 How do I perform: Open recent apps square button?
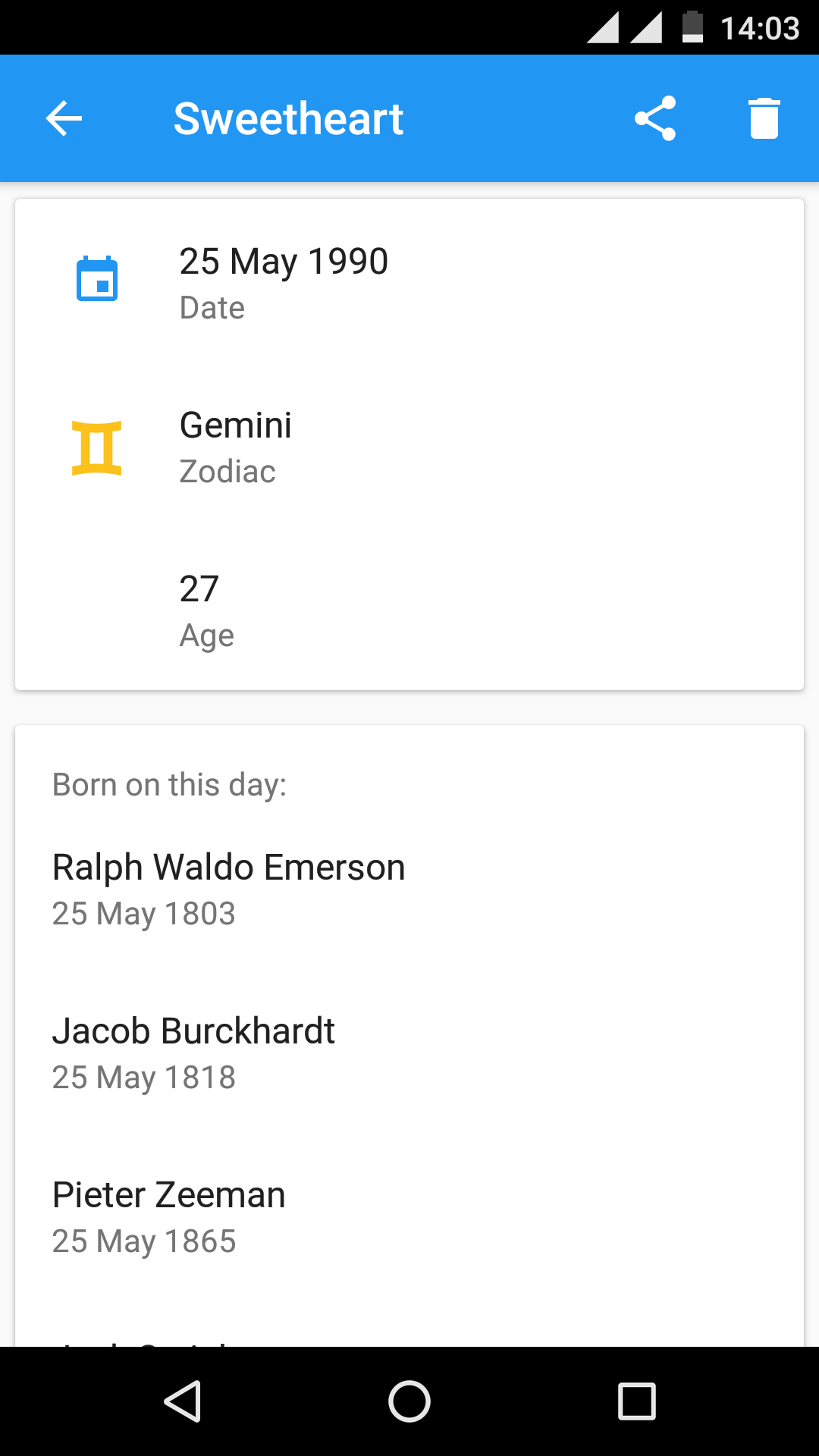coord(636,1401)
